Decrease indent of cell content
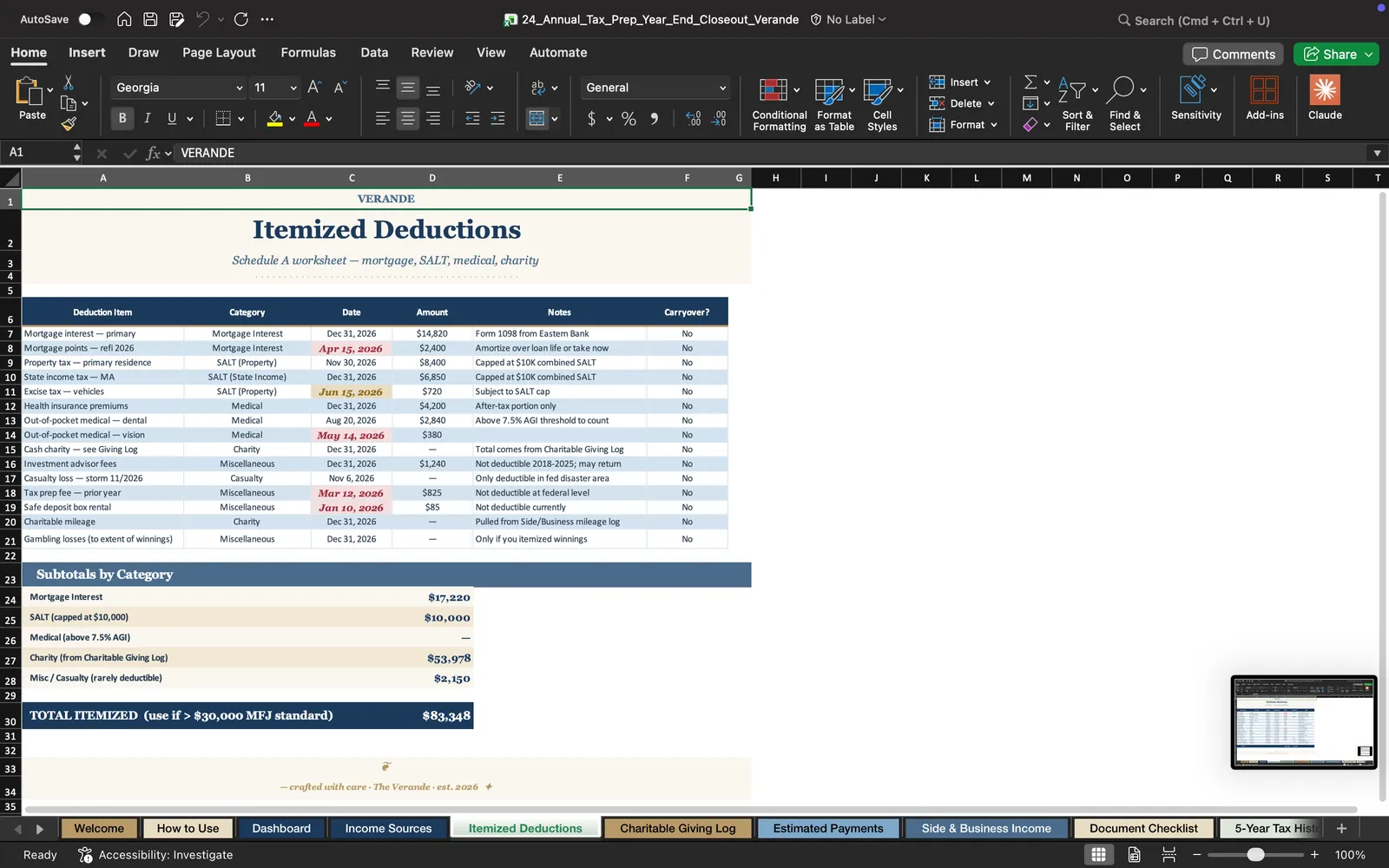The width and height of the screenshot is (1389, 868). pos(472,118)
